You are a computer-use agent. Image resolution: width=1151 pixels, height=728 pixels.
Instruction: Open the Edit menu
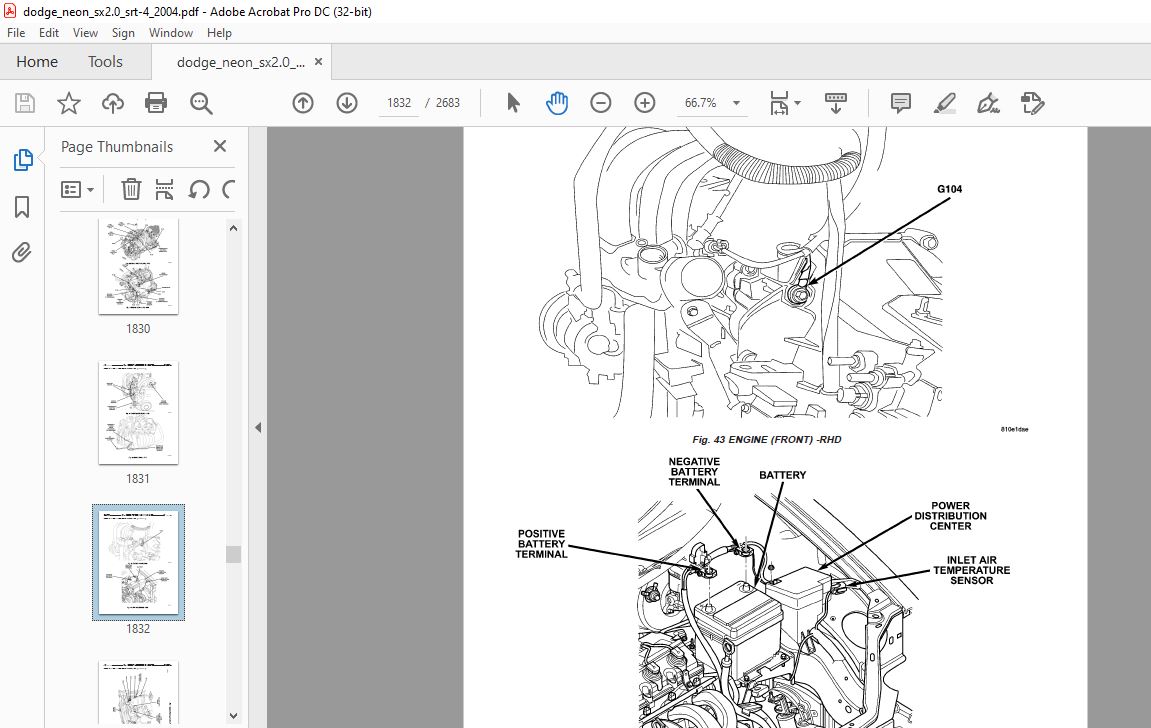coord(48,32)
